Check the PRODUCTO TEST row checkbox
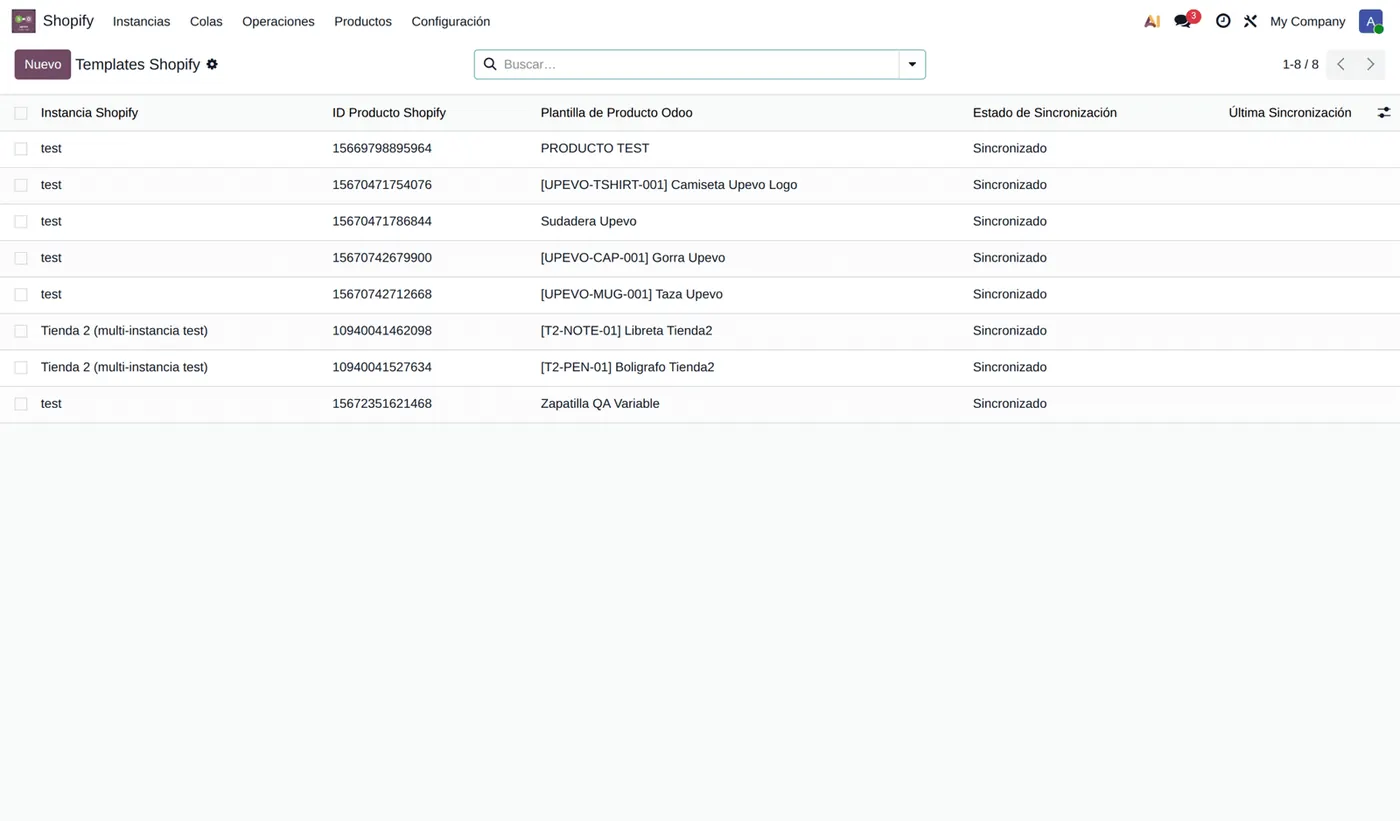This screenshot has height=821, width=1400. tap(21, 149)
